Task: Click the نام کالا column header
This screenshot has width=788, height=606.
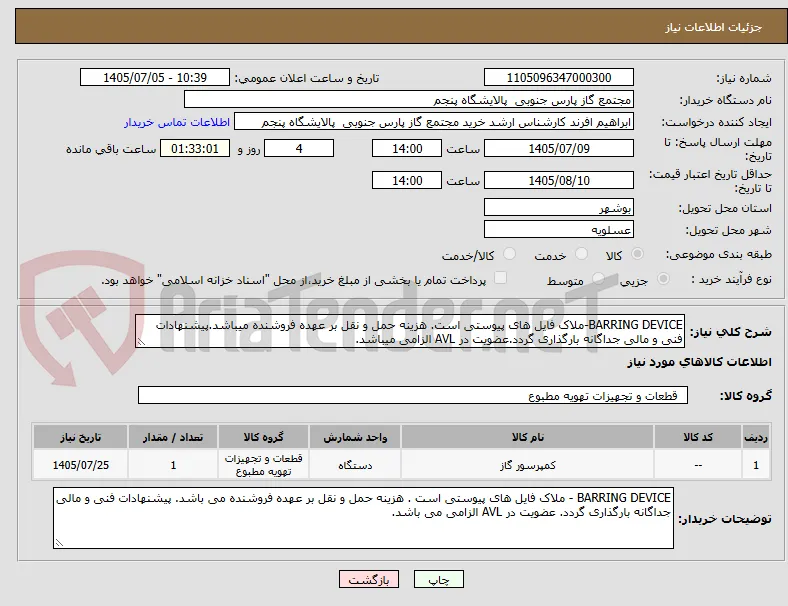Action: (x=527, y=437)
